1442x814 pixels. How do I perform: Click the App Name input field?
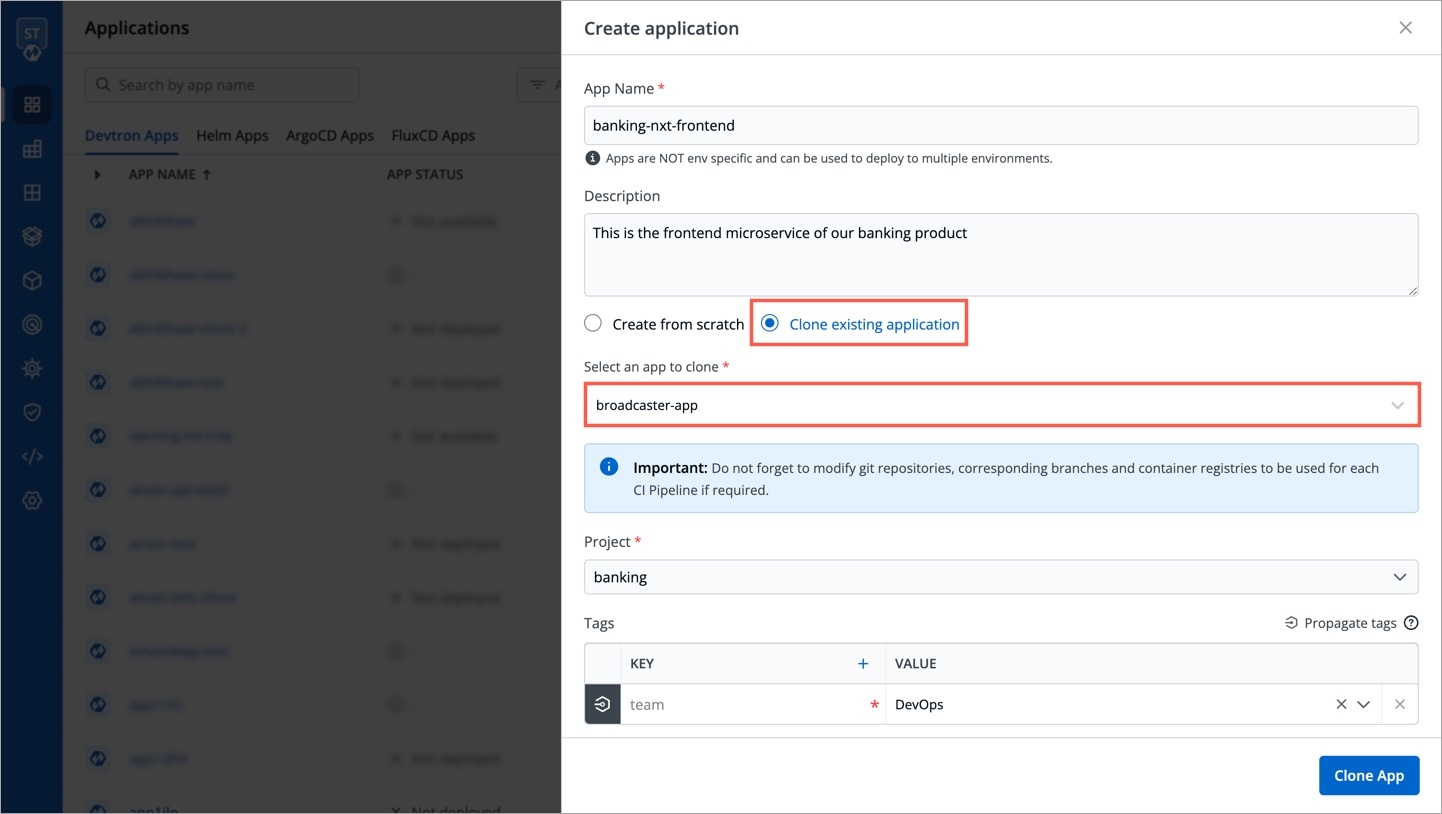pos(1000,126)
